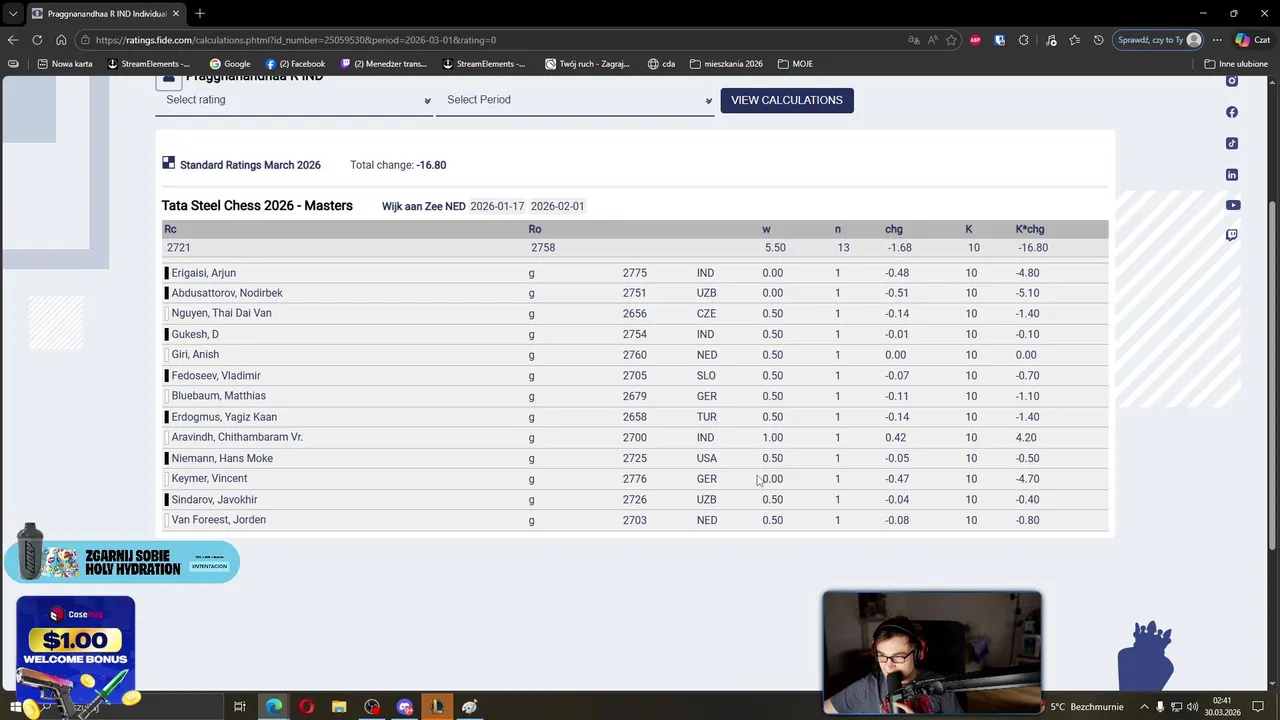Open Task View icon on the taskbar

tap(240, 707)
